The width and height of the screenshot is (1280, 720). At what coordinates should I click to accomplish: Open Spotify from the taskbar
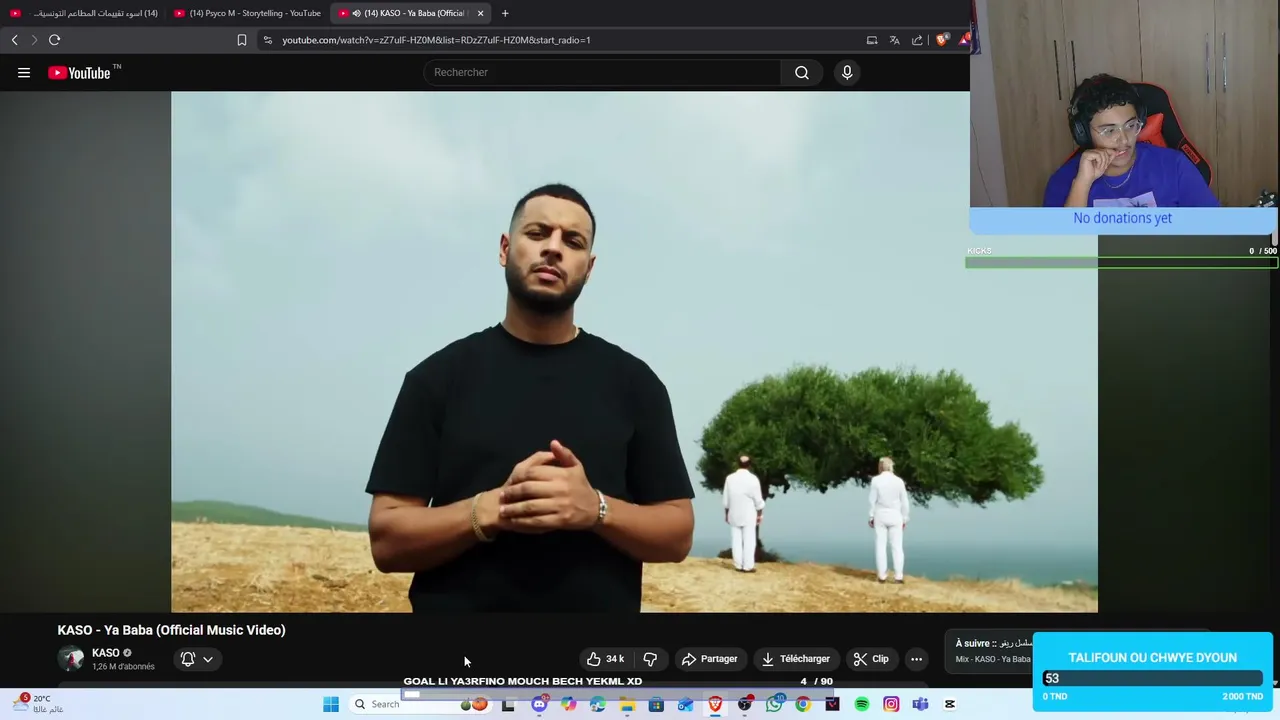862,704
